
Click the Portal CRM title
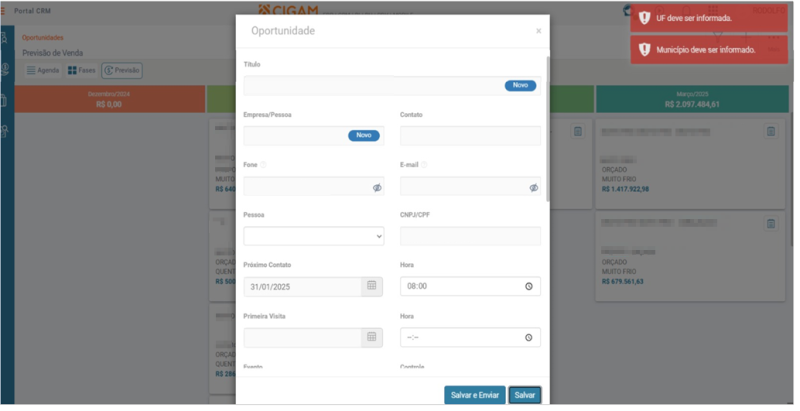click(x=32, y=11)
